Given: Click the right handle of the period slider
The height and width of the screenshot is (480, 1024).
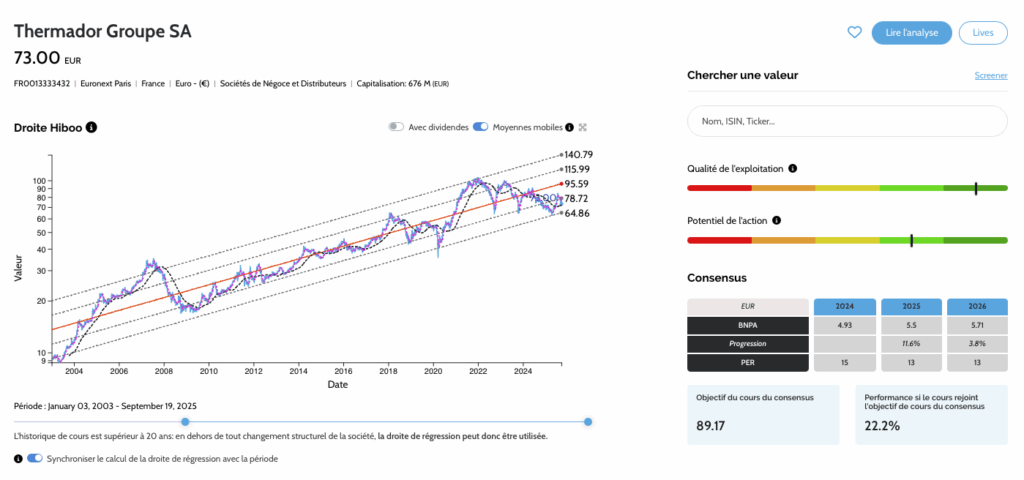Looking at the screenshot, I should pos(588,422).
